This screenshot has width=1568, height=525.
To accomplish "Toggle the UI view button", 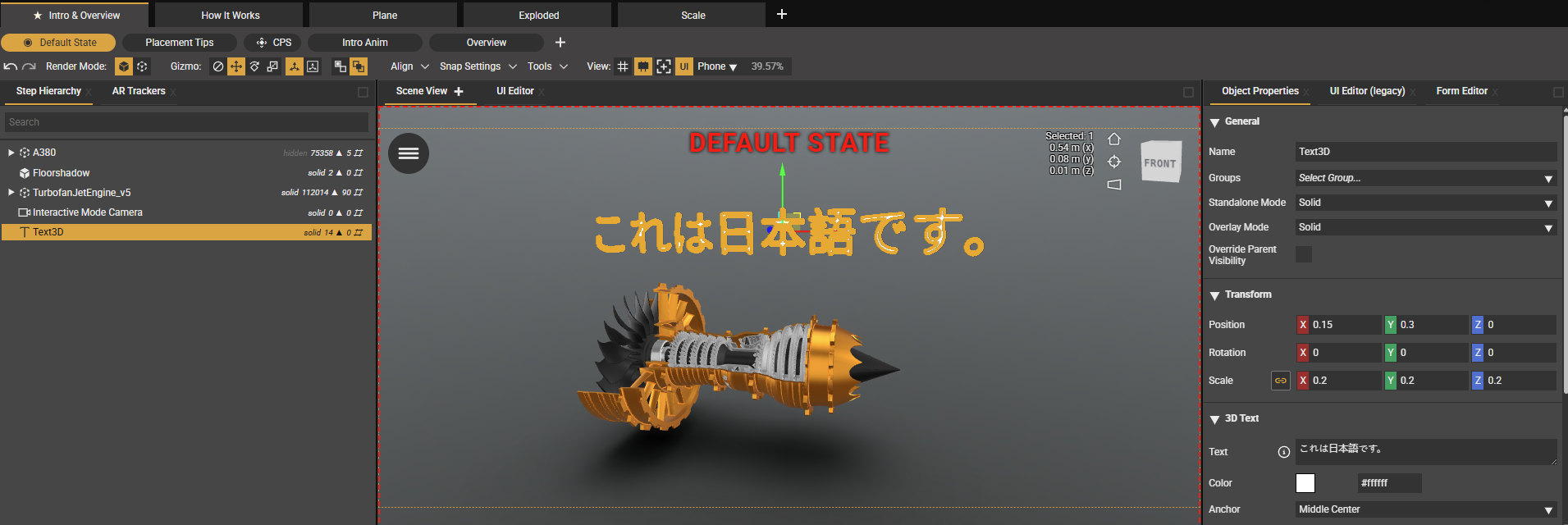I will tap(683, 66).
